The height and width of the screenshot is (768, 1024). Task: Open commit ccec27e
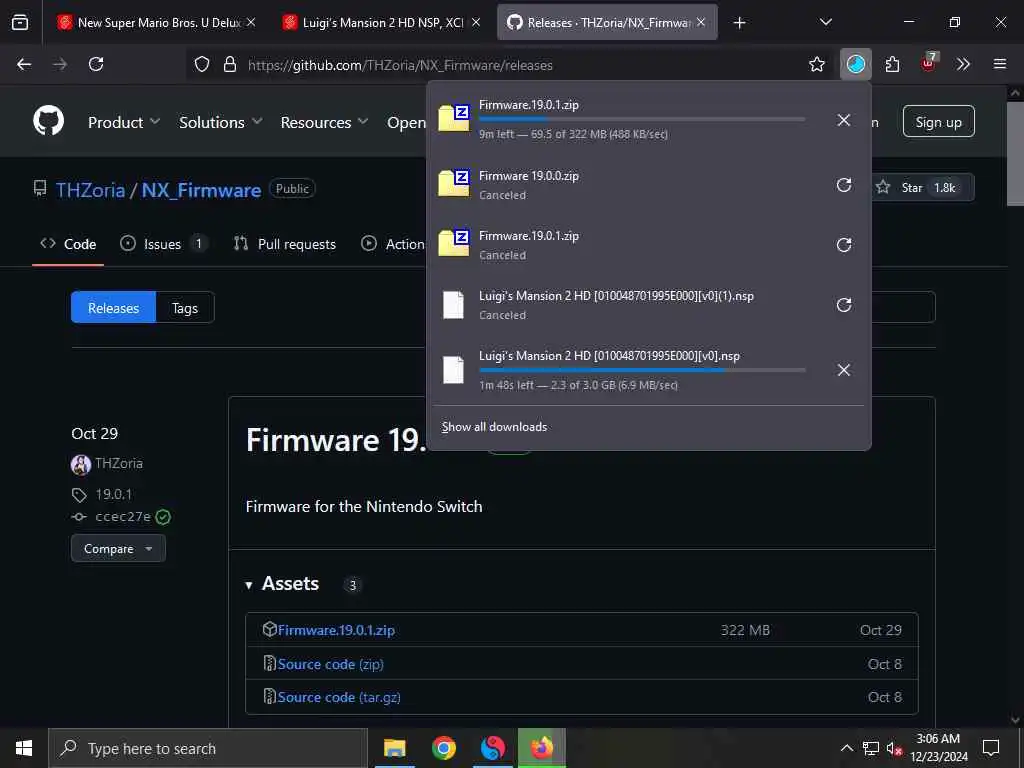(123, 517)
